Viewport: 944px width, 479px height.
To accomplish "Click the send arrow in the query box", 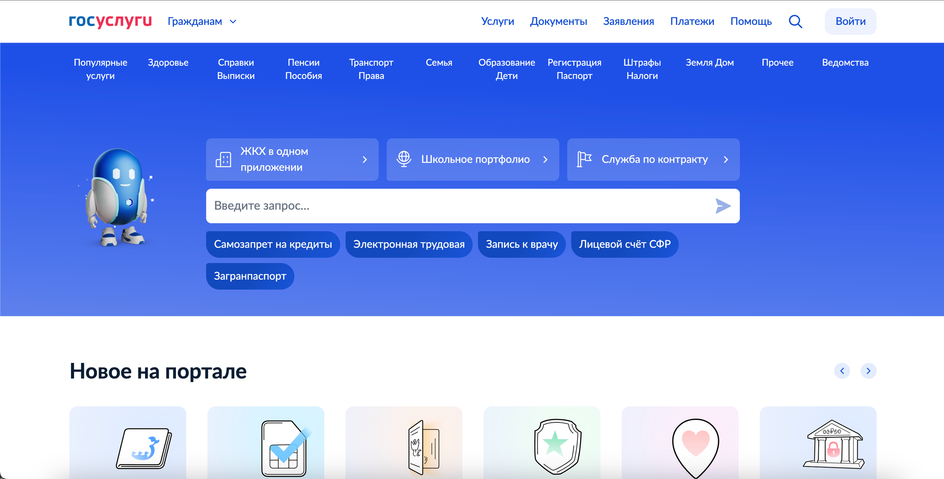I will 722,206.
